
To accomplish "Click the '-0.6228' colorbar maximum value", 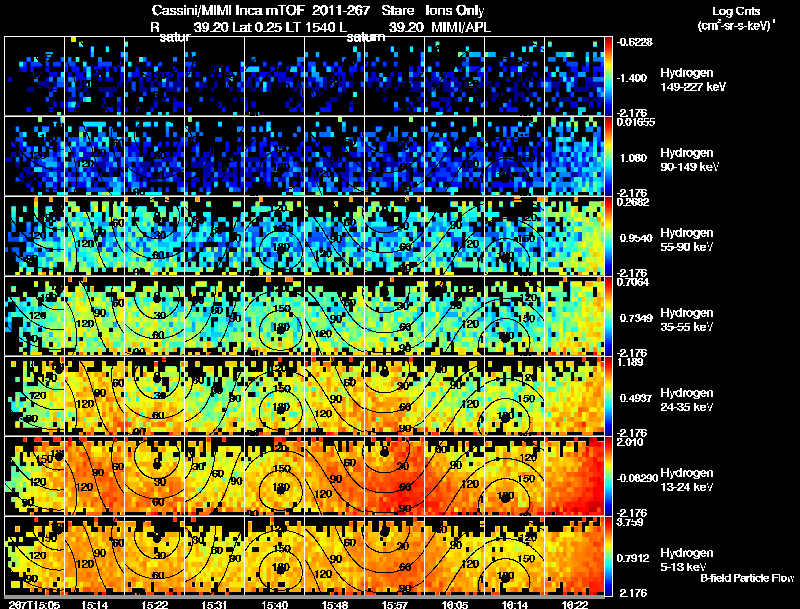I will (635, 42).
